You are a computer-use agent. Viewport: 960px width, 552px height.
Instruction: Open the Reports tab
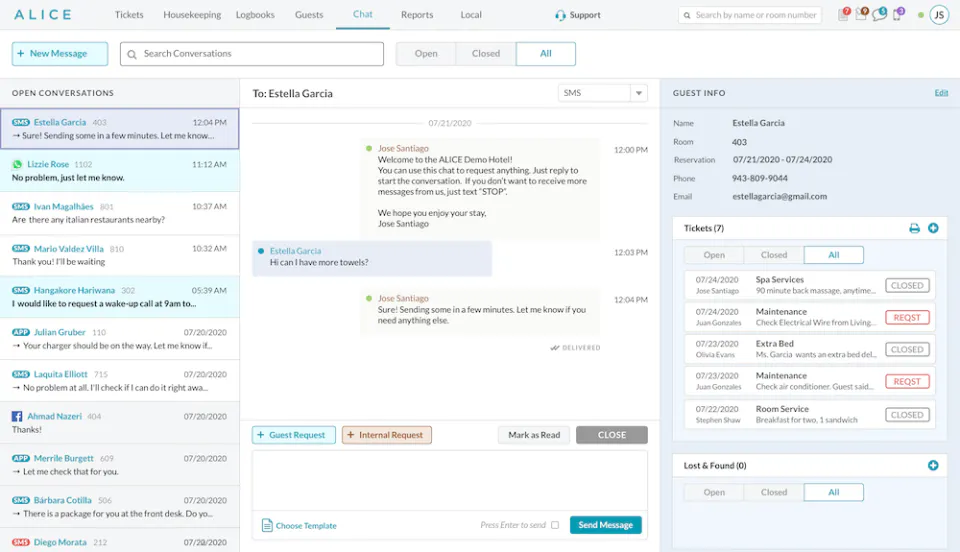click(417, 15)
